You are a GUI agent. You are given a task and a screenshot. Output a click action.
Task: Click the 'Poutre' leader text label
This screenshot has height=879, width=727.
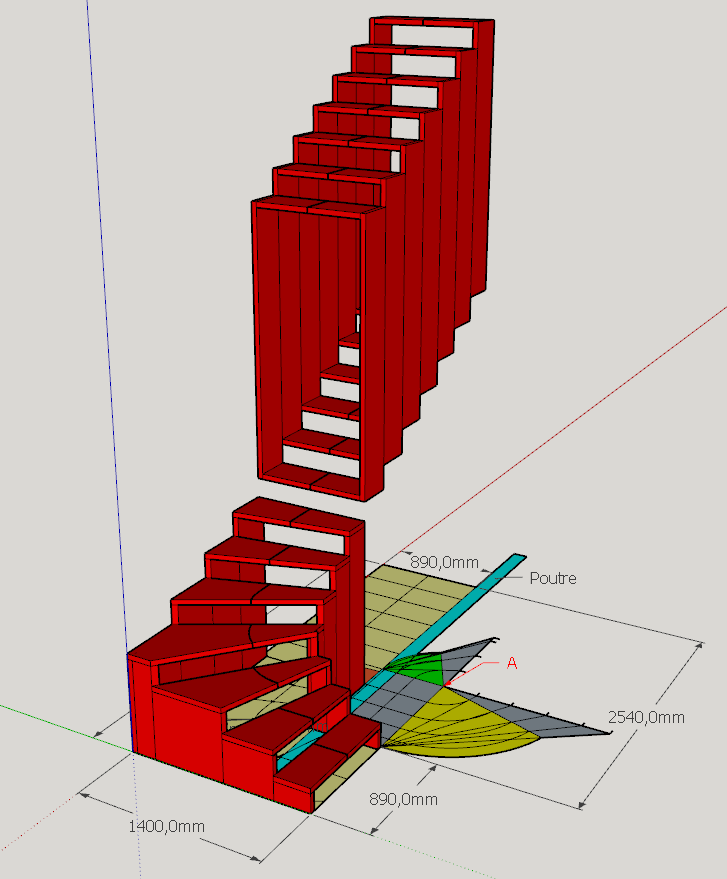point(553,578)
